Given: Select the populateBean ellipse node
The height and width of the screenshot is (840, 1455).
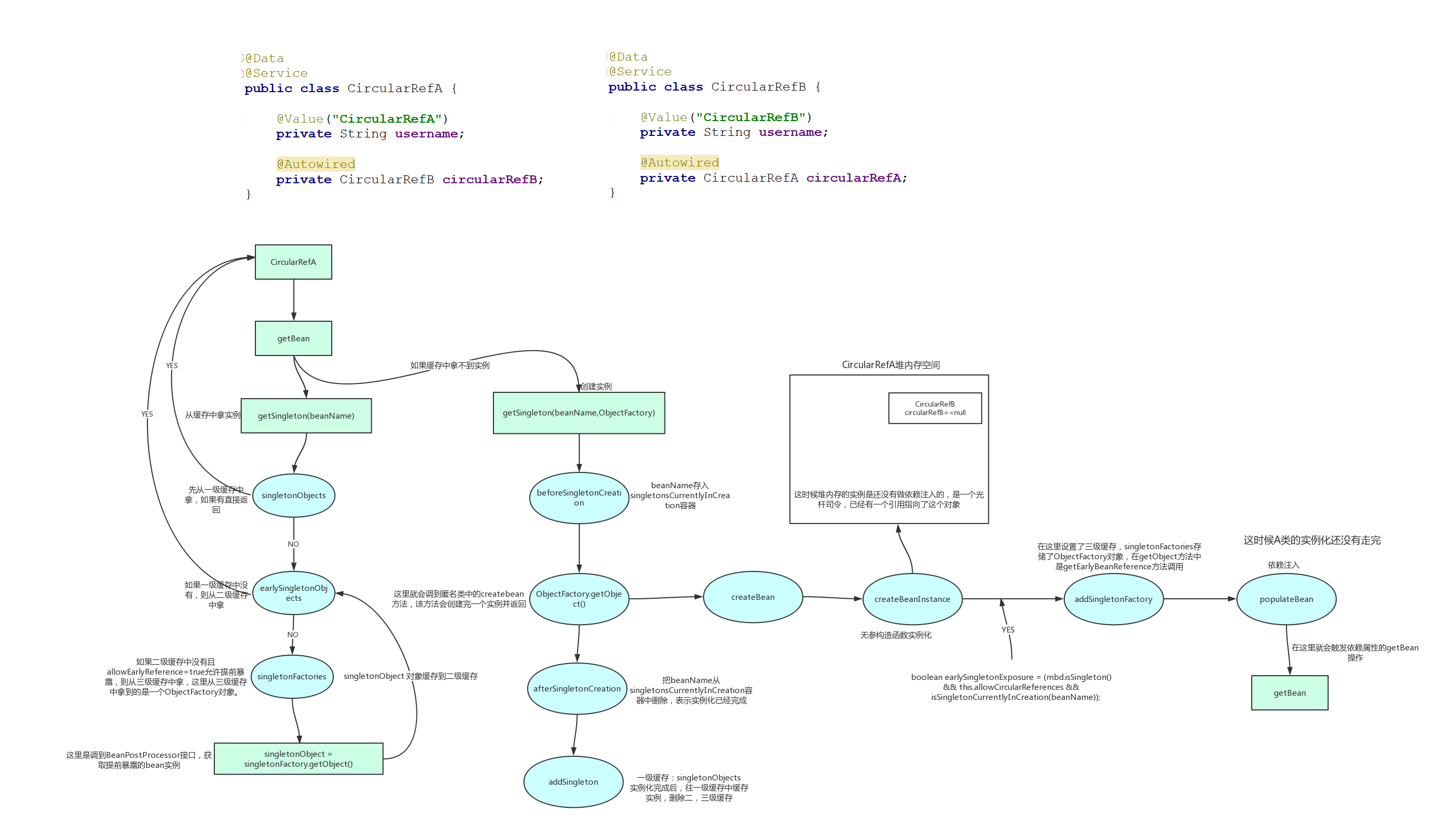Looking at the screenshot, I should pos(1285,599).
